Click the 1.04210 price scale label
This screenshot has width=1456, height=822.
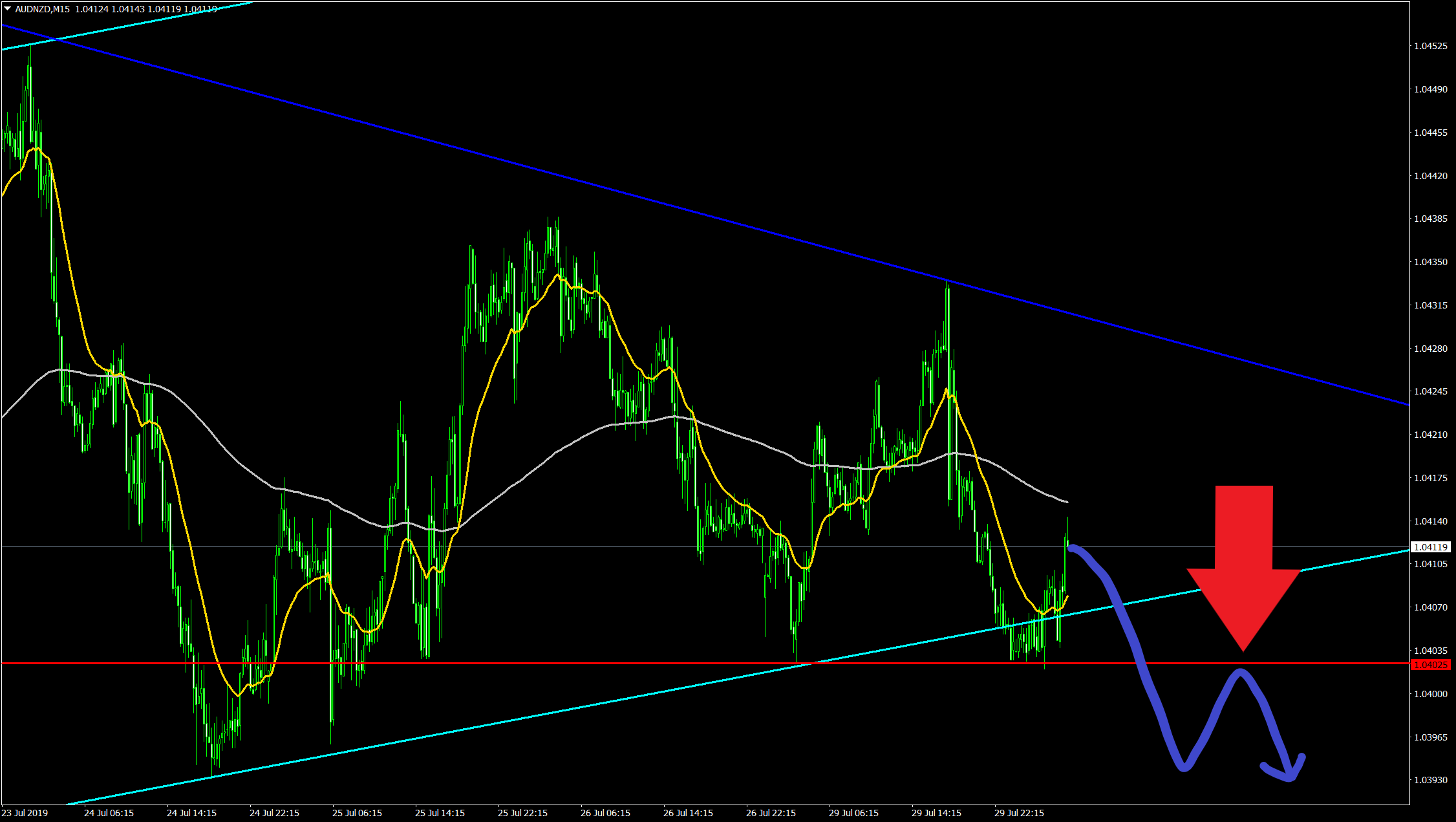pyautogui.click(x=1430, y=435)
